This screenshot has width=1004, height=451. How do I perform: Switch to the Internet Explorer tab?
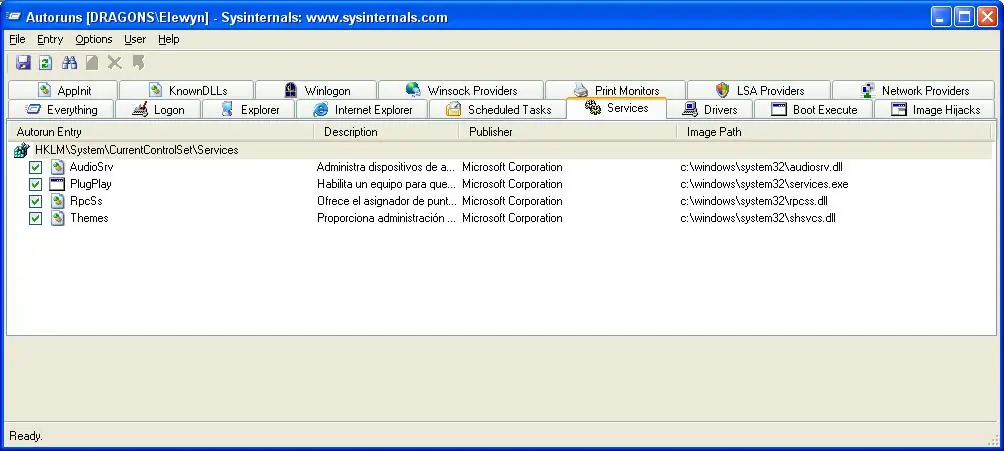point(362,110)
